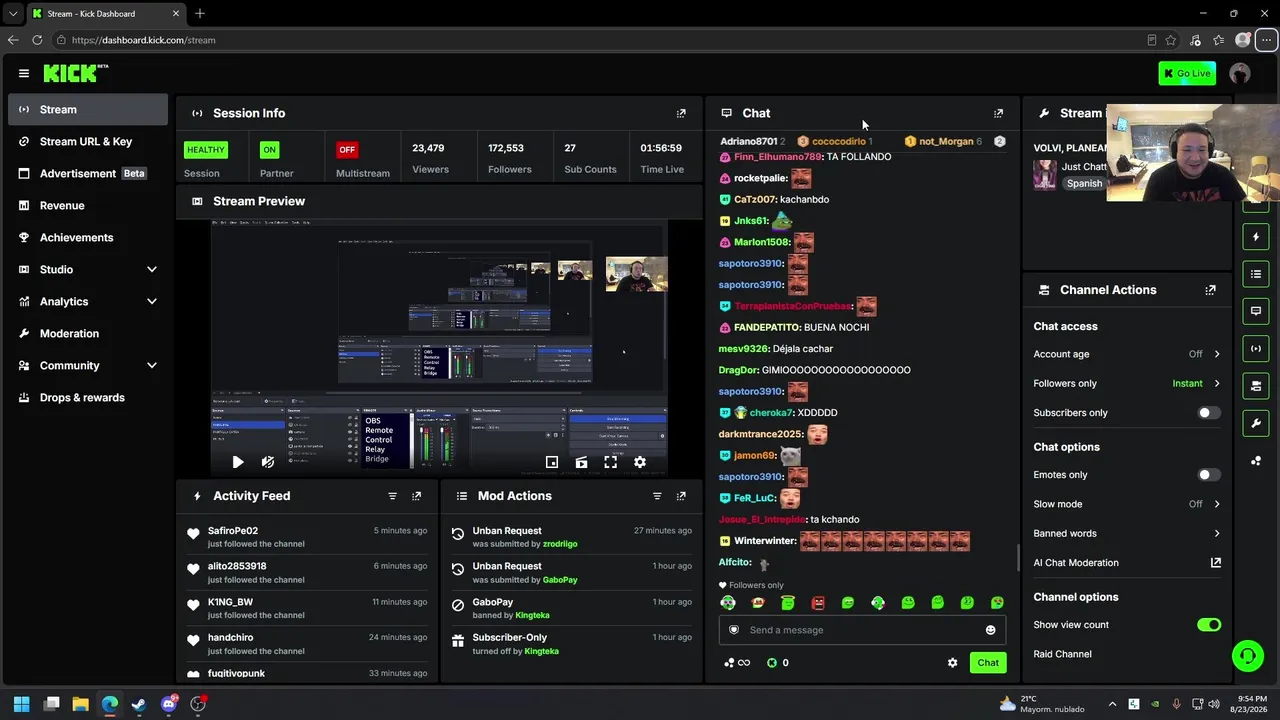Open Stream URL & Key page

click(x=88, y=142)
